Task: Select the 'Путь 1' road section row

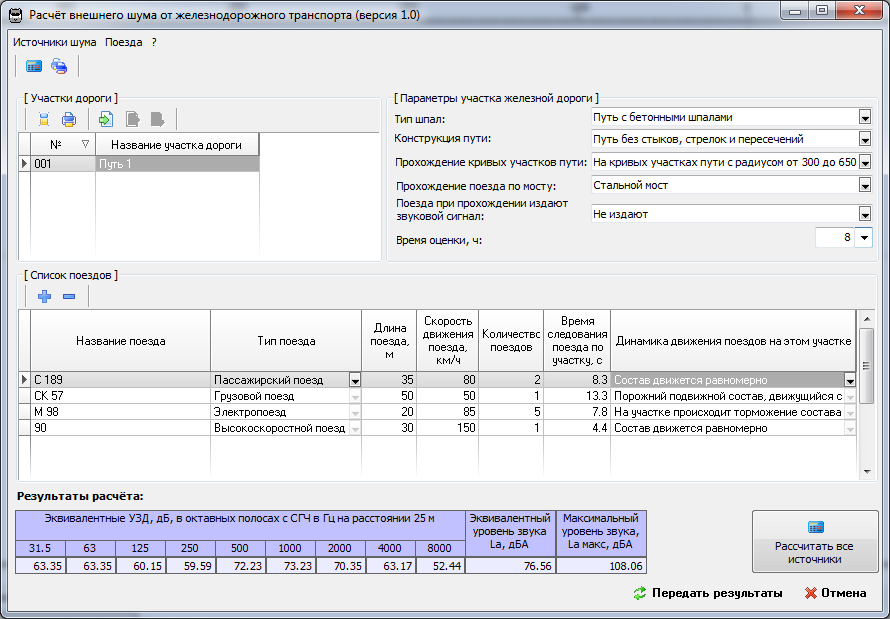Action: coord(176,163)
